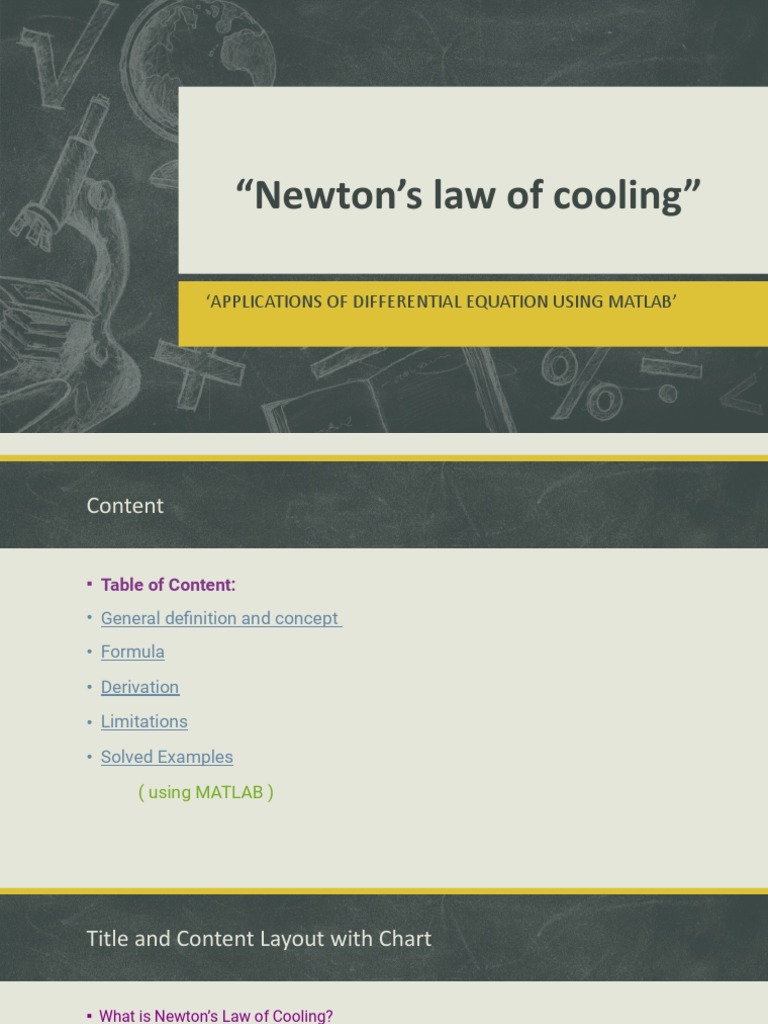Open the Solved Examples link
The image size is (768, 1024).
167,757
